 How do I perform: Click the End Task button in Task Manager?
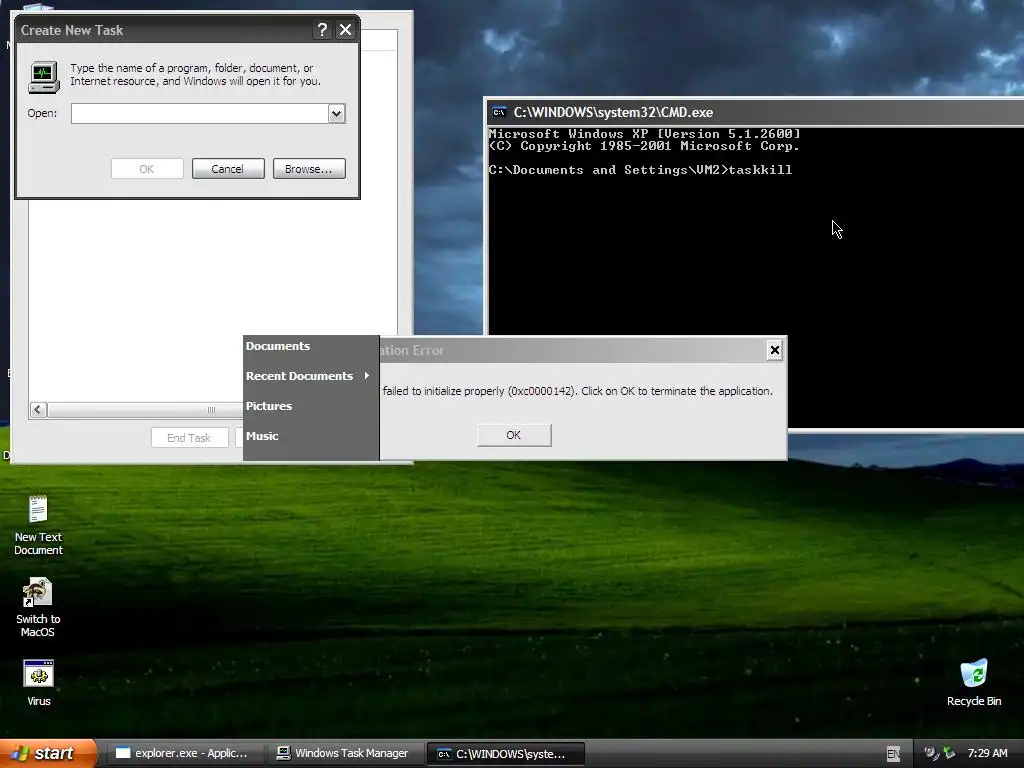(189, 438)
